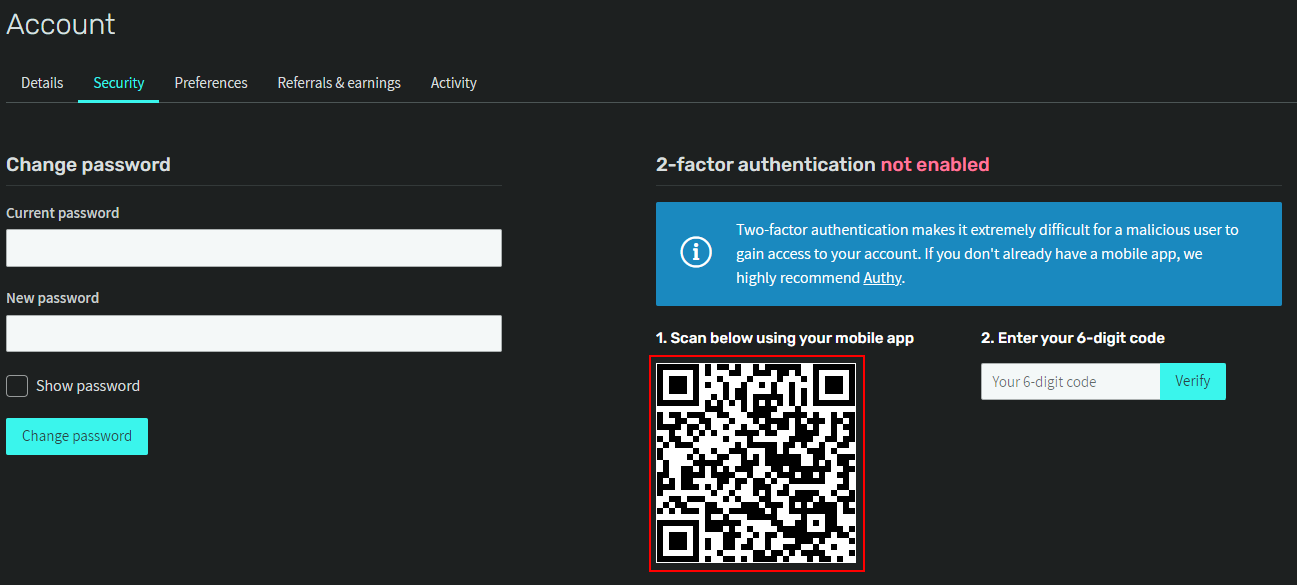Switch to the Preferences tab
This screenshot has width=1297, height=585.
[211, 83]
